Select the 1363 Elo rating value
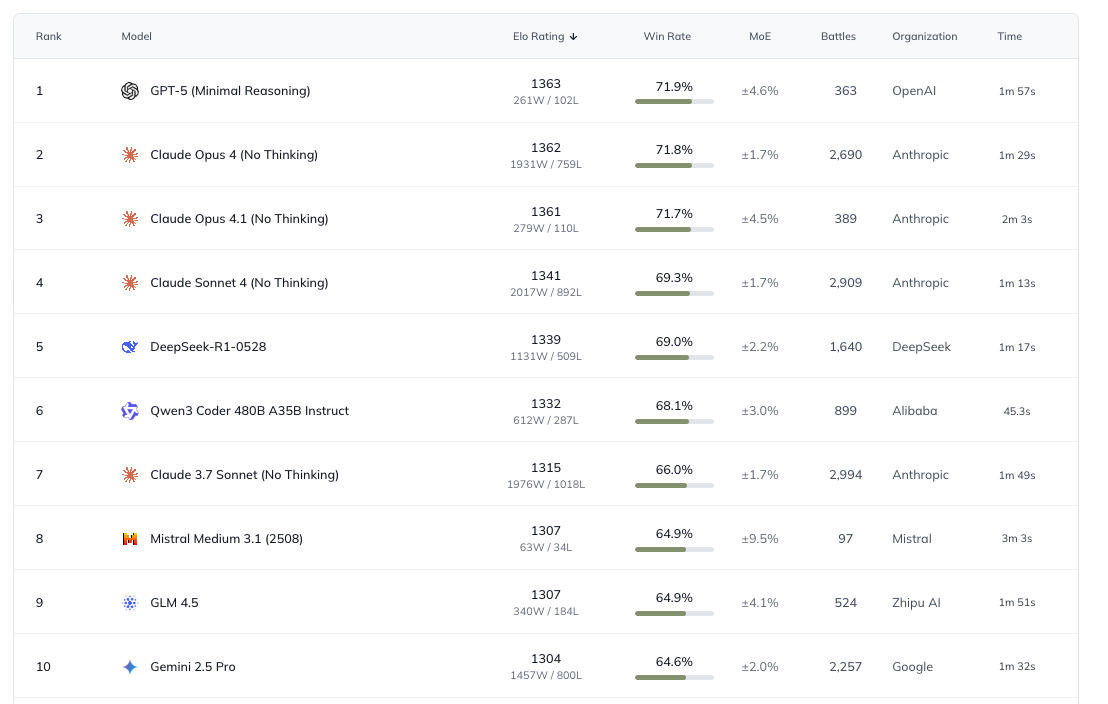The image size is (1108, 704). [x=546, y=84]
